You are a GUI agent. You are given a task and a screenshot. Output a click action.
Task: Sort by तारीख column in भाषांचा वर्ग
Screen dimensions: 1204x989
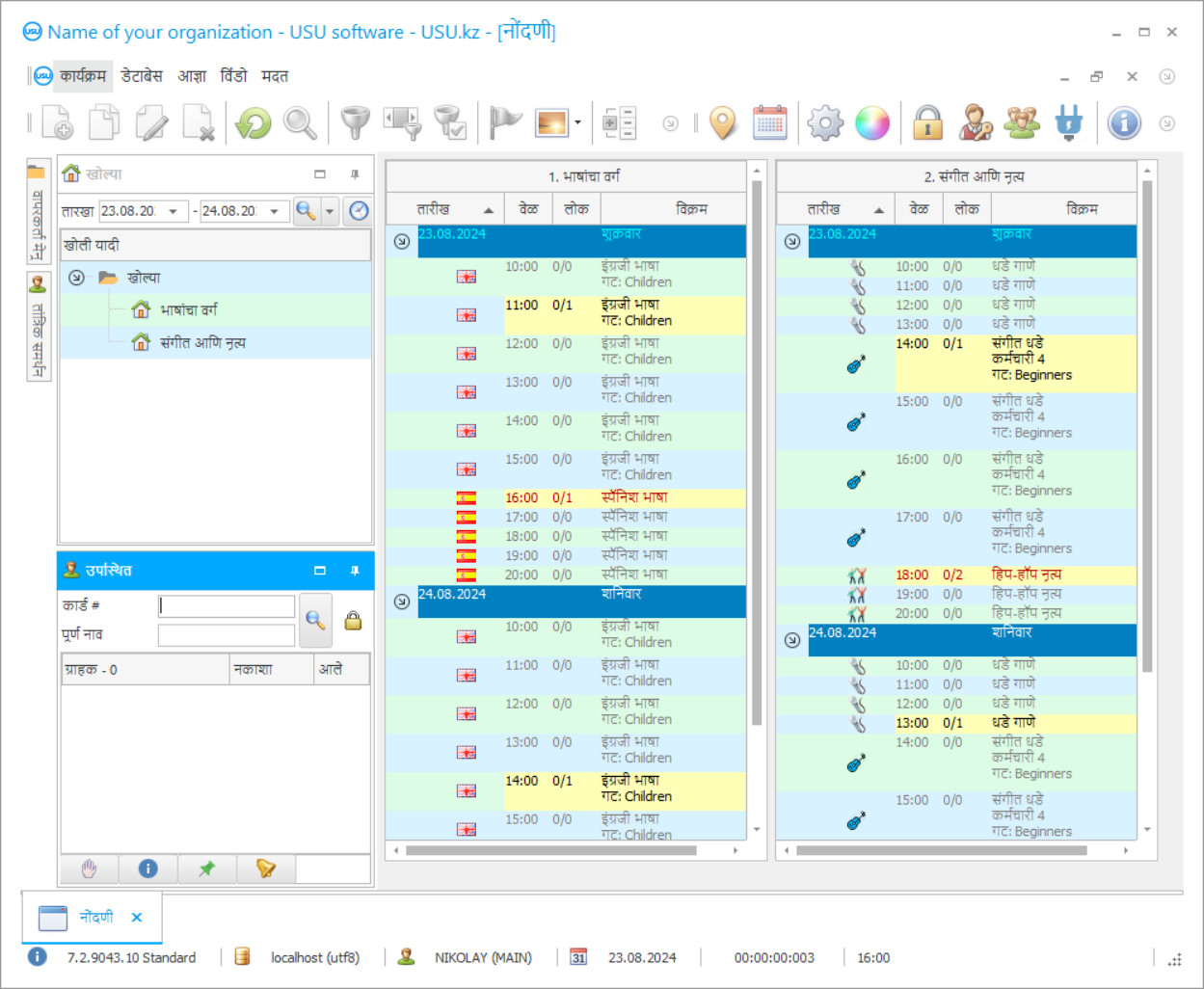pyautogui.click(x=444, y=209)
